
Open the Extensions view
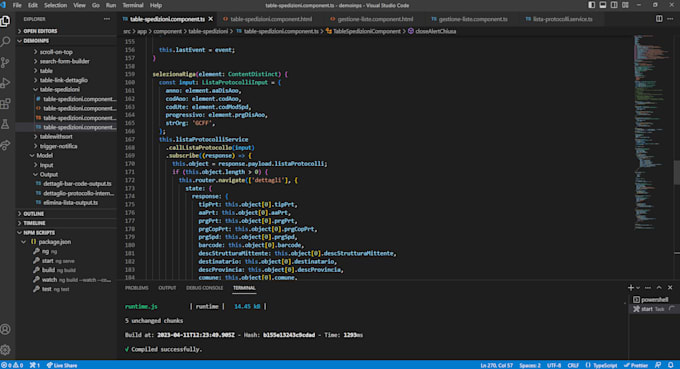6,104
